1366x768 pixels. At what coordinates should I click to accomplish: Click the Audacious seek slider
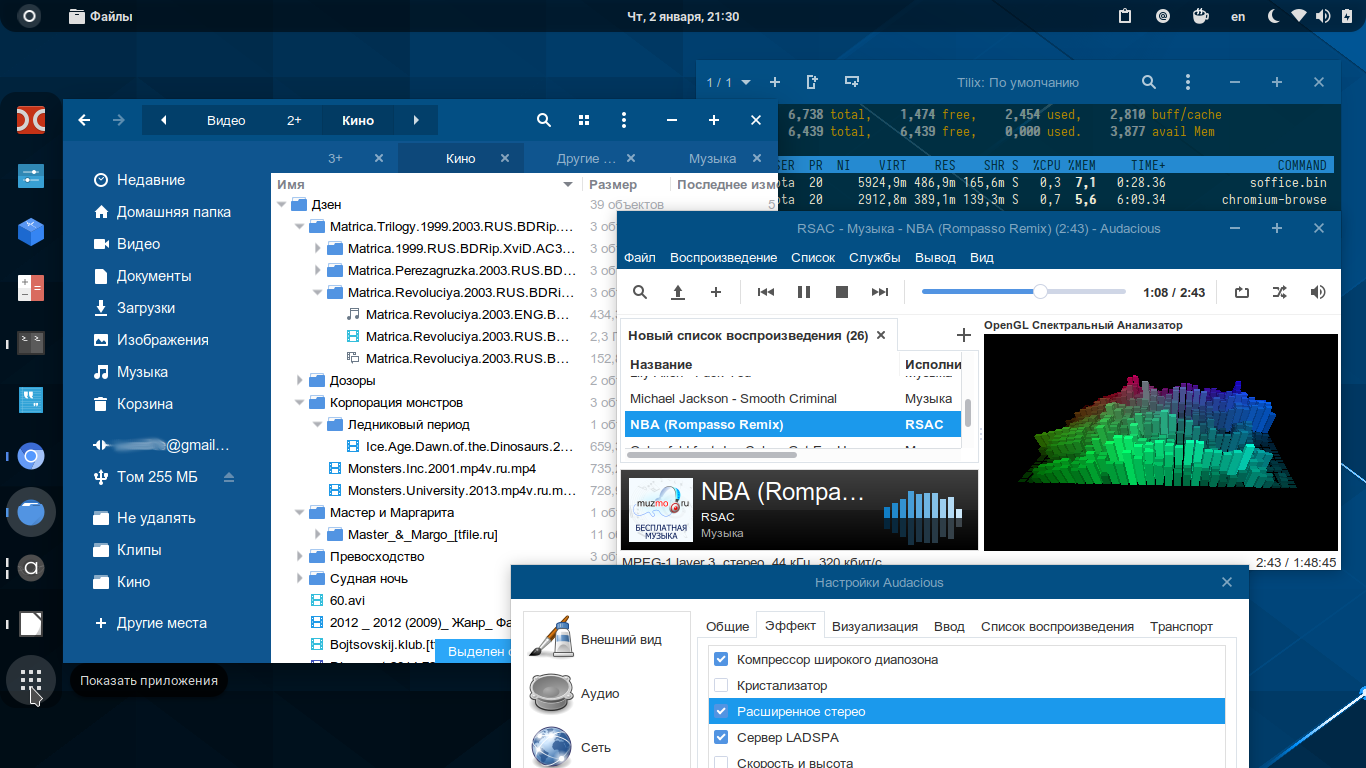(x=1024, y=292)
